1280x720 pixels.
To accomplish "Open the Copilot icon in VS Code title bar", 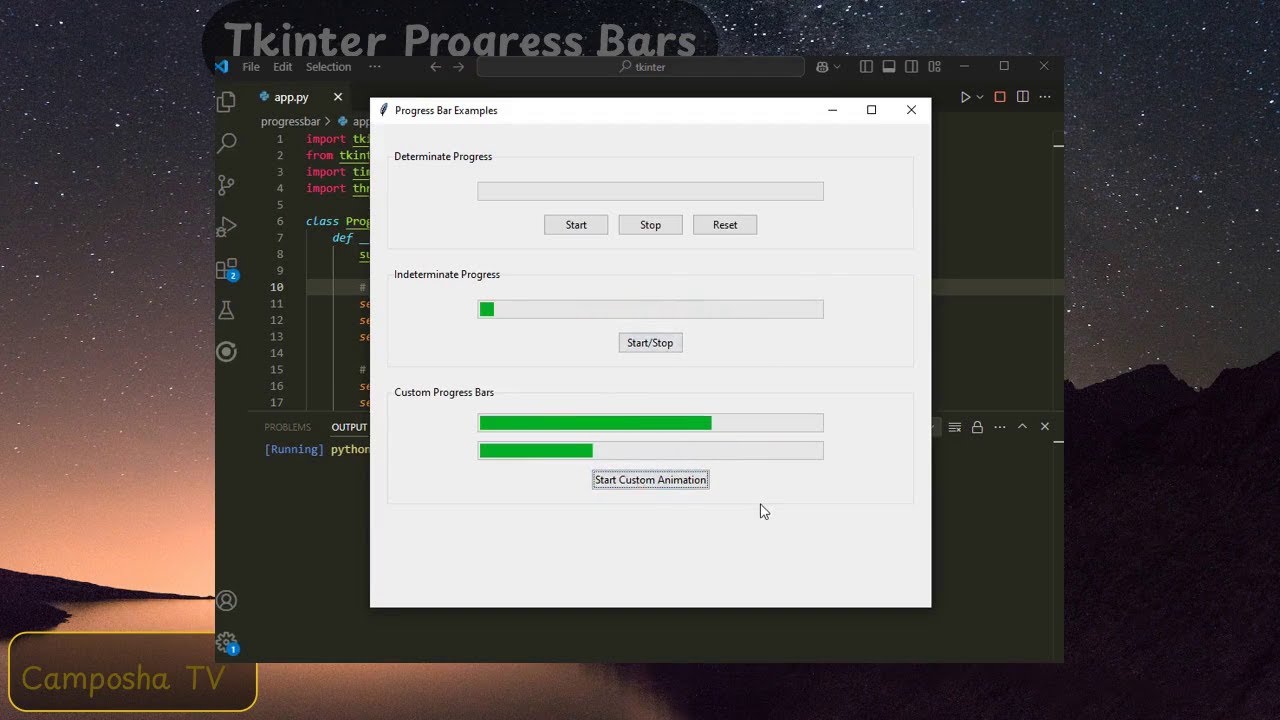I will [822, 67].
